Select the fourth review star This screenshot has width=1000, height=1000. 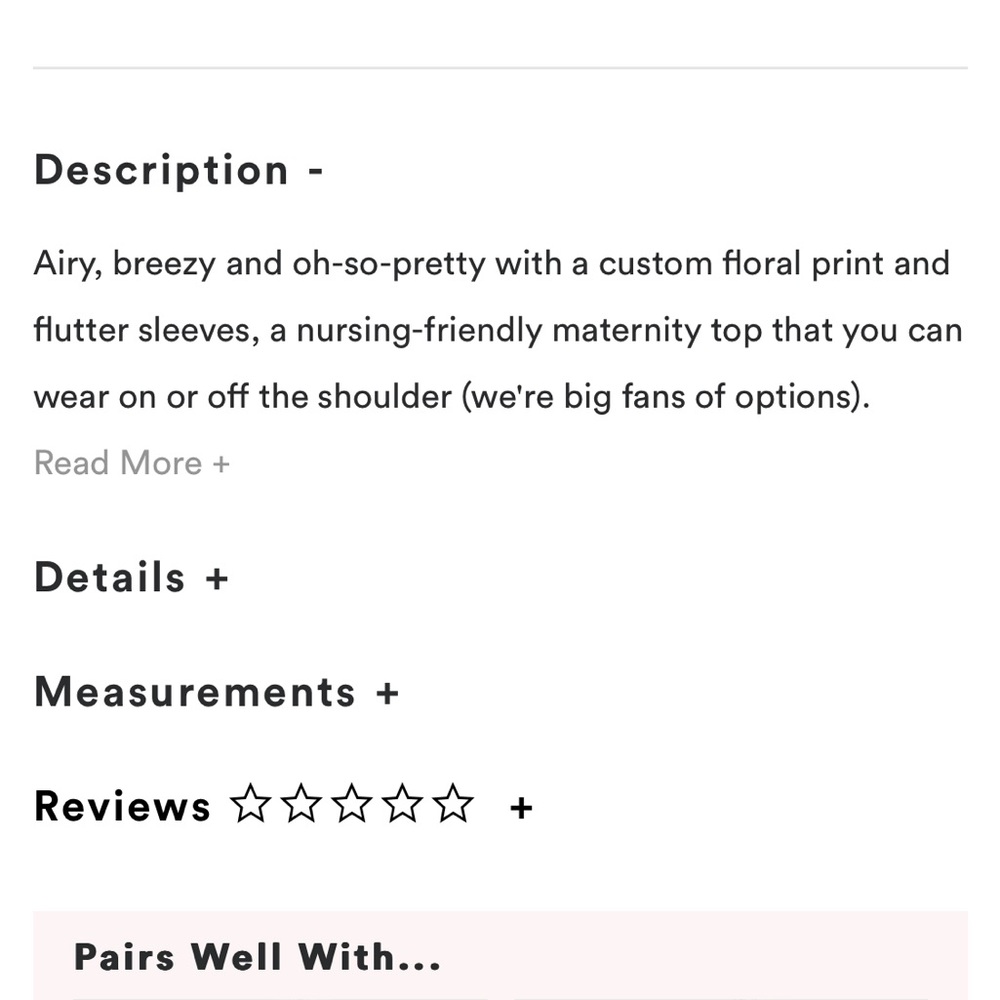coord(402,803)
